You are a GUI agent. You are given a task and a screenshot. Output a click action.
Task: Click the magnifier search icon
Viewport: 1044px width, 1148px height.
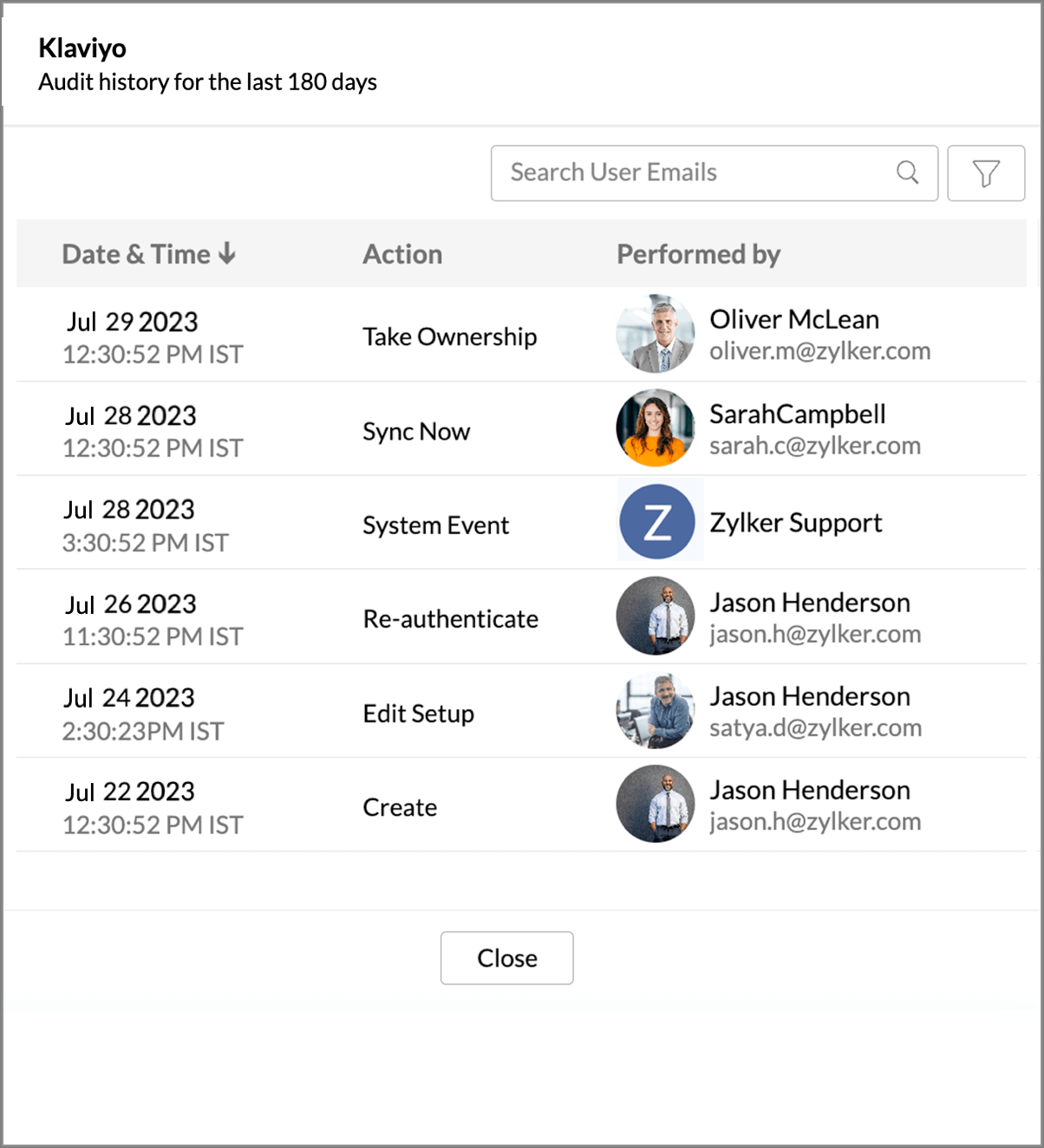pyautogui.click(x=907, y=173)
